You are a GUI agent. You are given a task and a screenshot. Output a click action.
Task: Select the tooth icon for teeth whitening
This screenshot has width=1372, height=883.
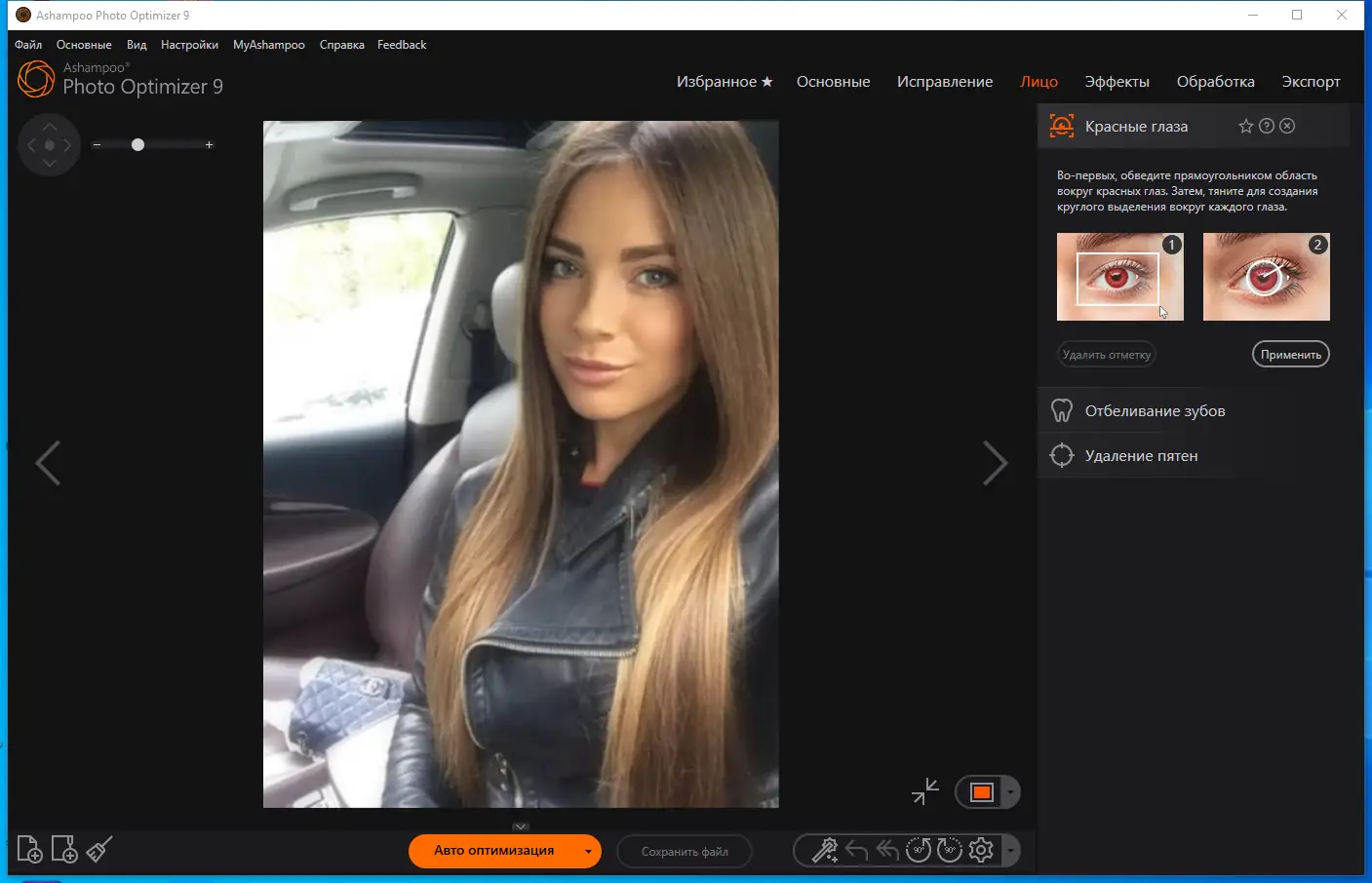tap(1062, 410)
